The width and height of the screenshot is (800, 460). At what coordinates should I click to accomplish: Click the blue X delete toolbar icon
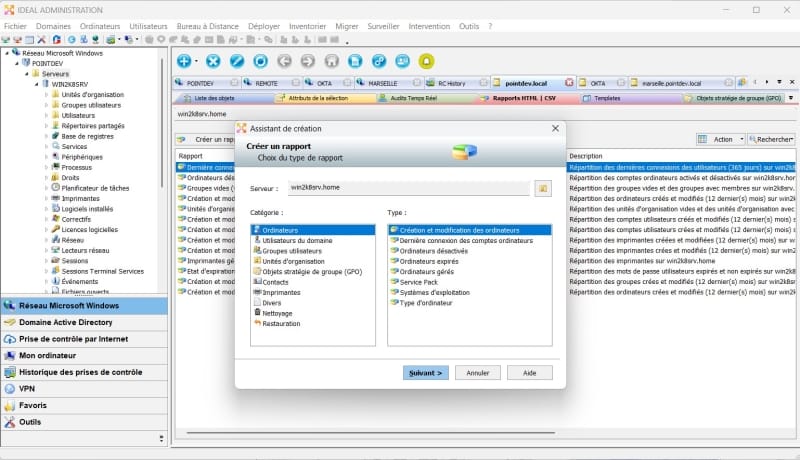click(x=213, y=61)
